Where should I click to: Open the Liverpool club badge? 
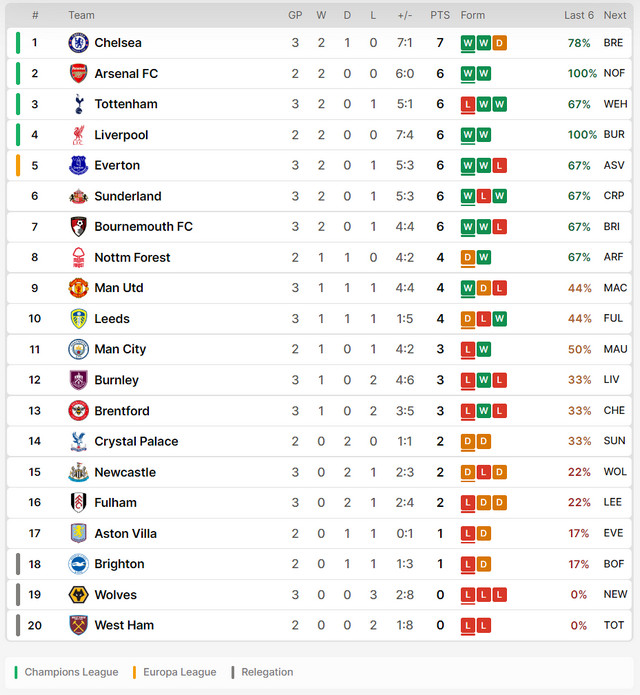pos(78,135)
